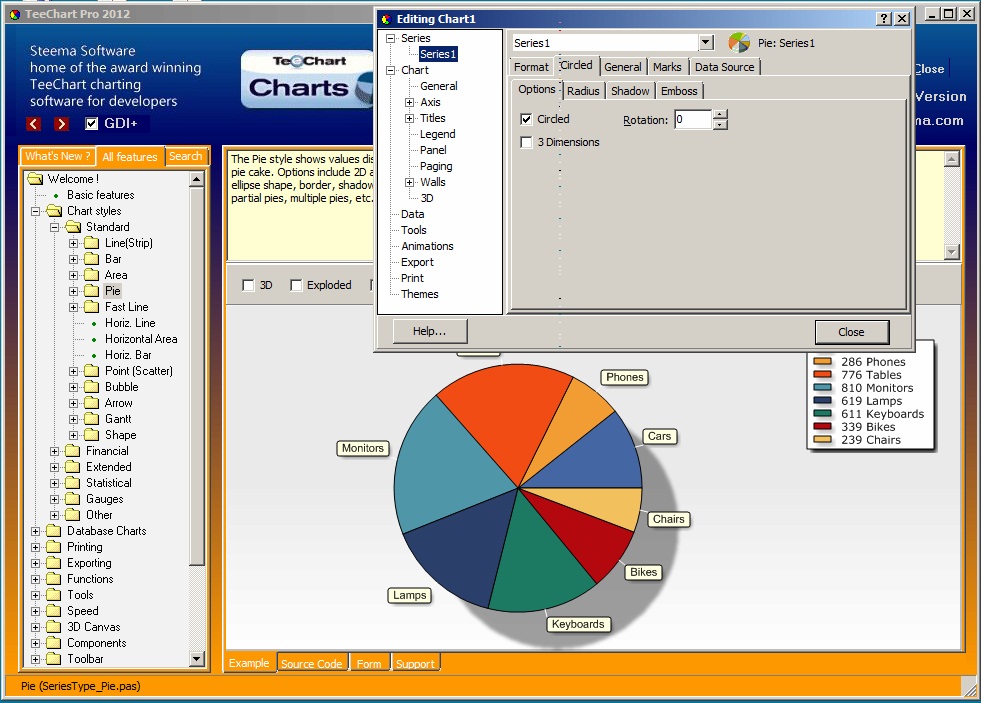This screenshot has height=703, width=981.
Task: Click the Speed folder icon
Action: 54,611
